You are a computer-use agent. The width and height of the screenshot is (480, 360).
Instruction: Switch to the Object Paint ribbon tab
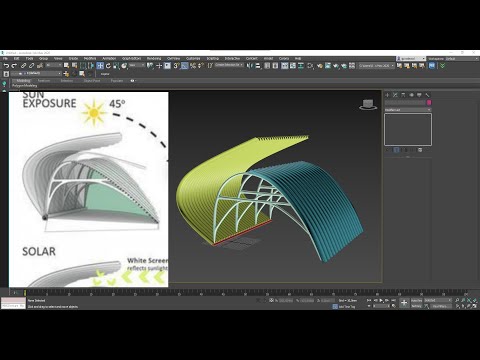click(92, 81)
